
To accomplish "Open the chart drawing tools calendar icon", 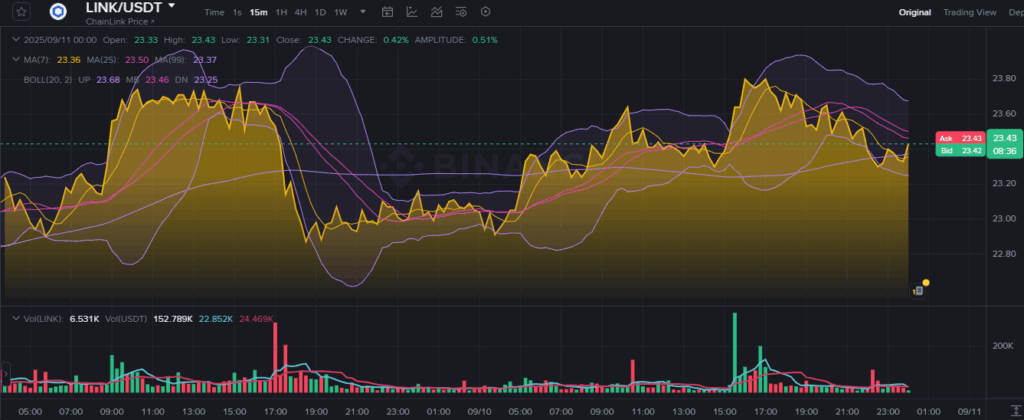I will point(388,12).
